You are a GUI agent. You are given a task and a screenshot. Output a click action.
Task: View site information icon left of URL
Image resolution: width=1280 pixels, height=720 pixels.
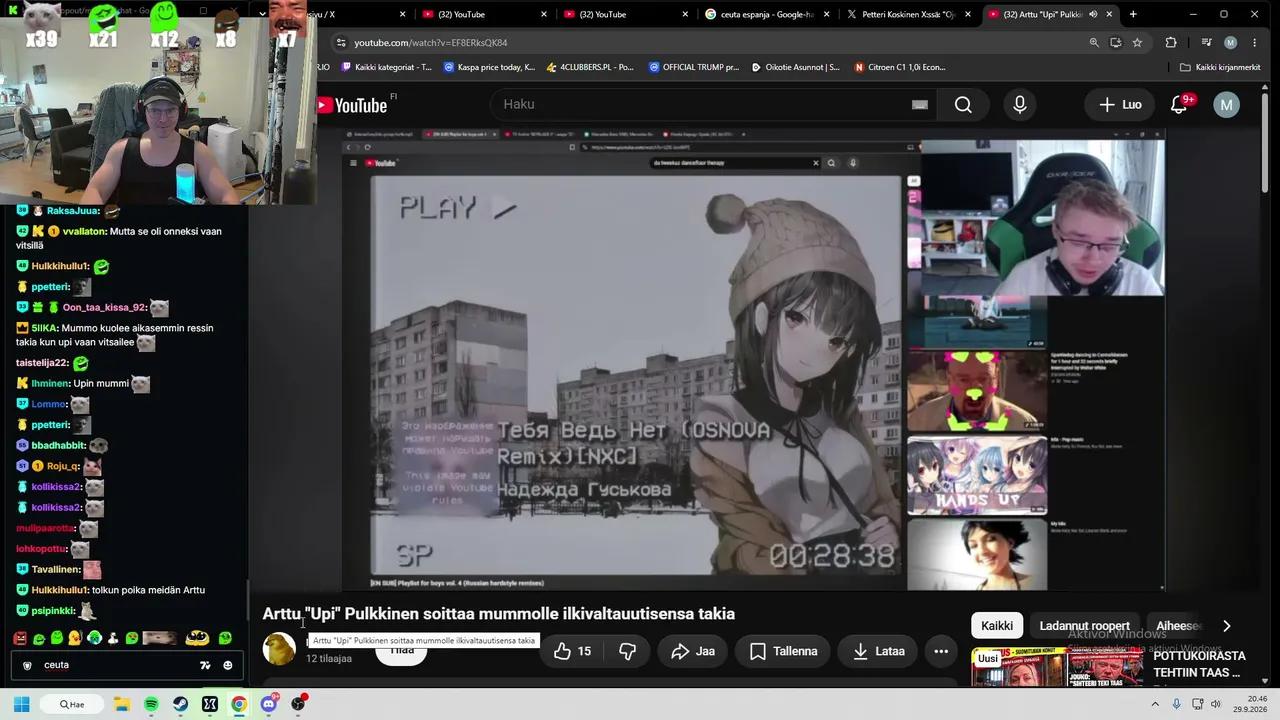click(341, 43)
